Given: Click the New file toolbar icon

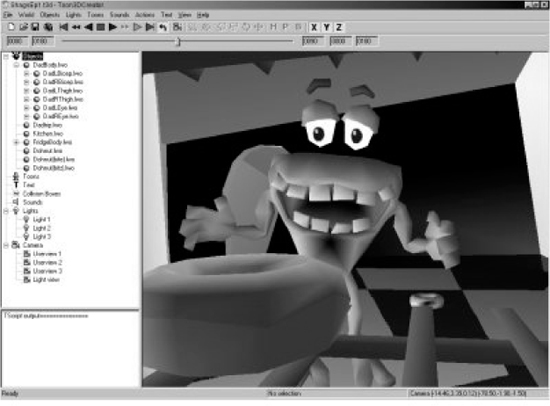Looking at the screenshot, I should pos(11,27).
